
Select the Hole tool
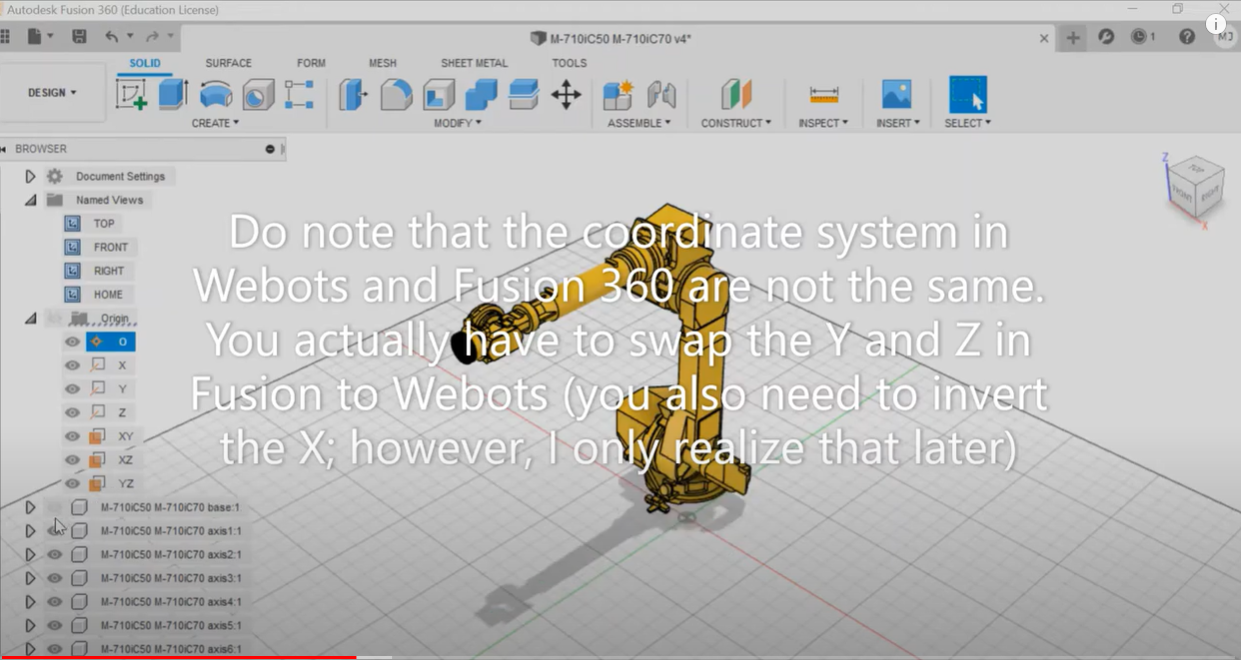coord(258,95)
